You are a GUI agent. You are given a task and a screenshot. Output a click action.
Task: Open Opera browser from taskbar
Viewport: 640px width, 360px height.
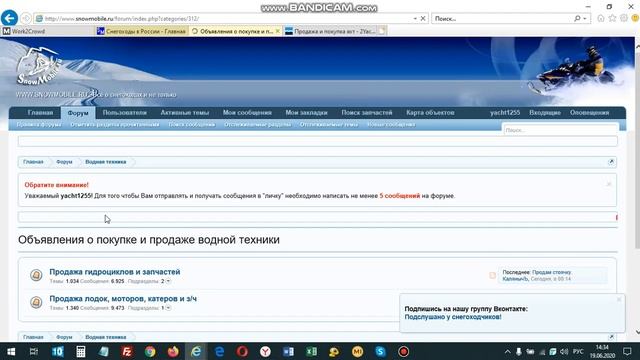[242, 351]
